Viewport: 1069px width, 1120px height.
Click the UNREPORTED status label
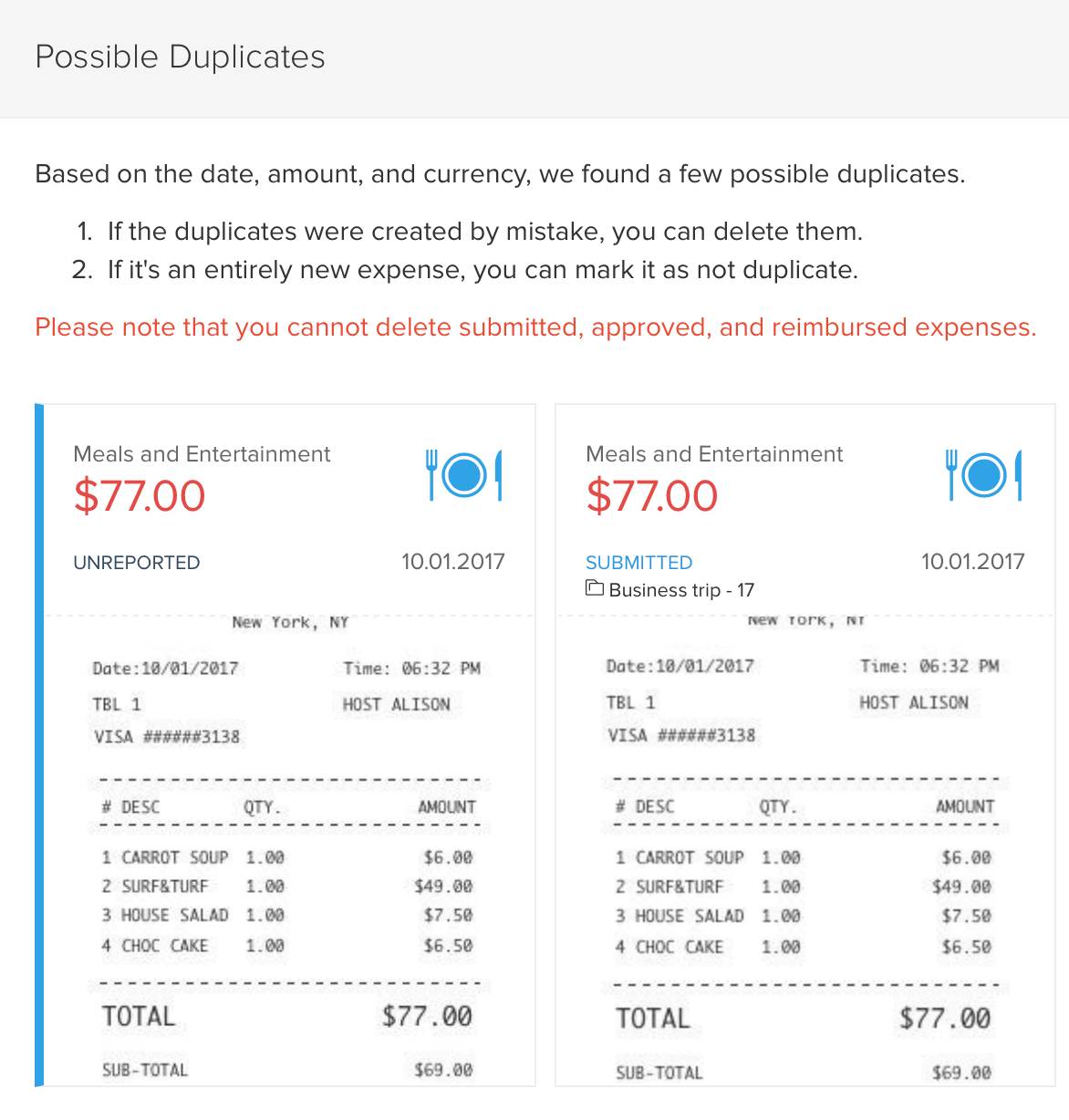point(136,562)
